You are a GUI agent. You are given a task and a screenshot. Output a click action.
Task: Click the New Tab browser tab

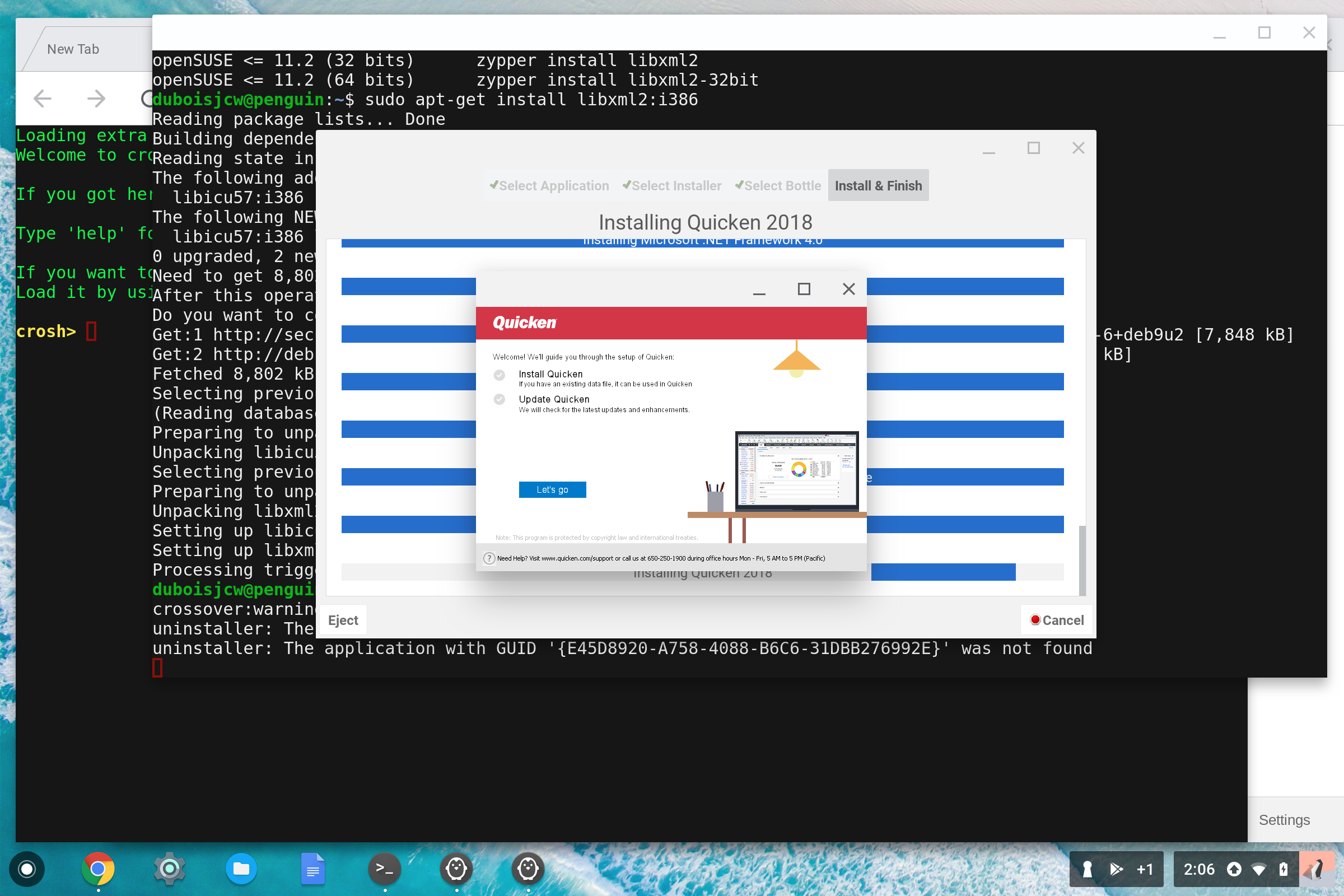point(79,48)
